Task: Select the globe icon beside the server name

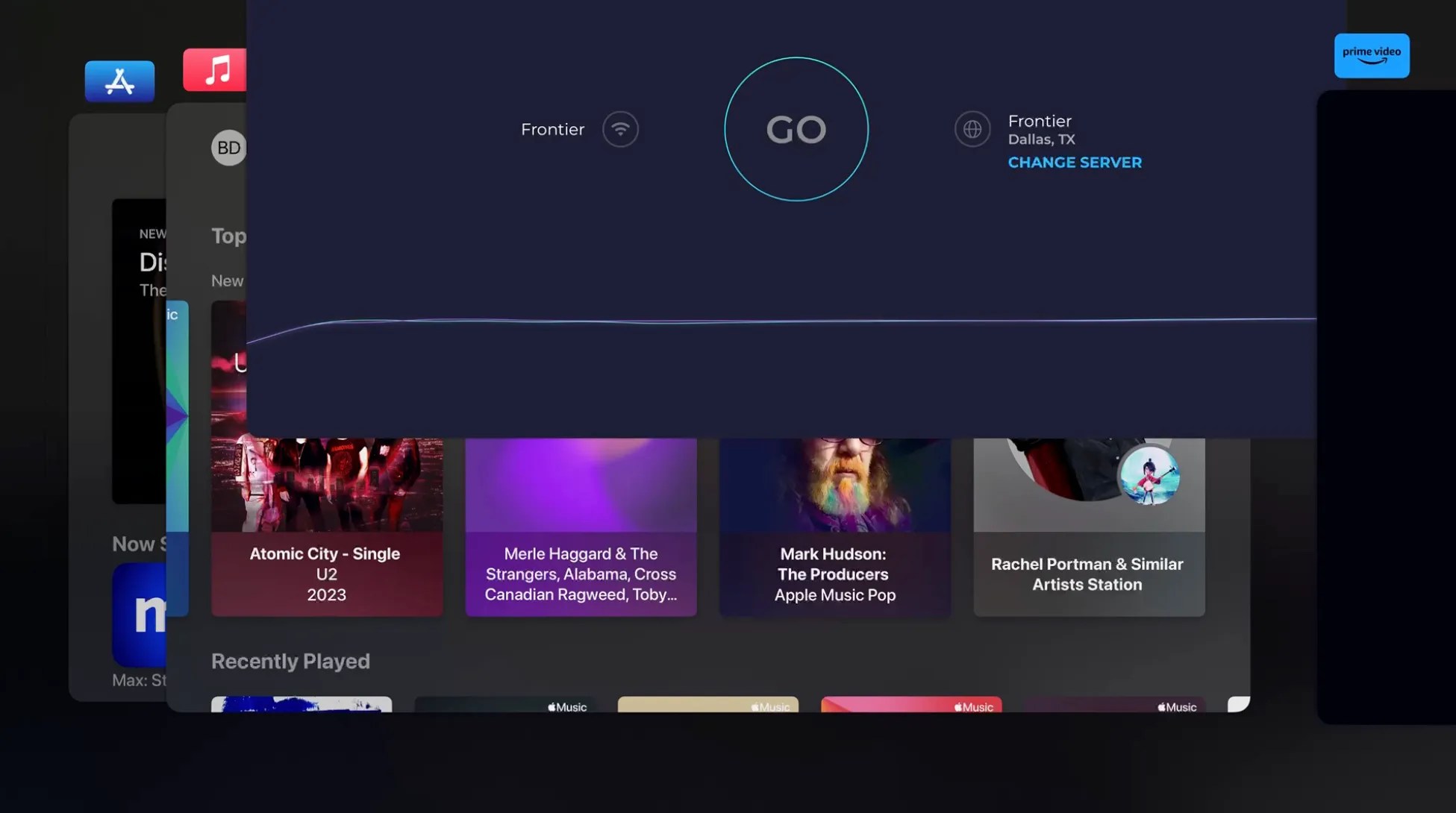Action: [972, 128]
